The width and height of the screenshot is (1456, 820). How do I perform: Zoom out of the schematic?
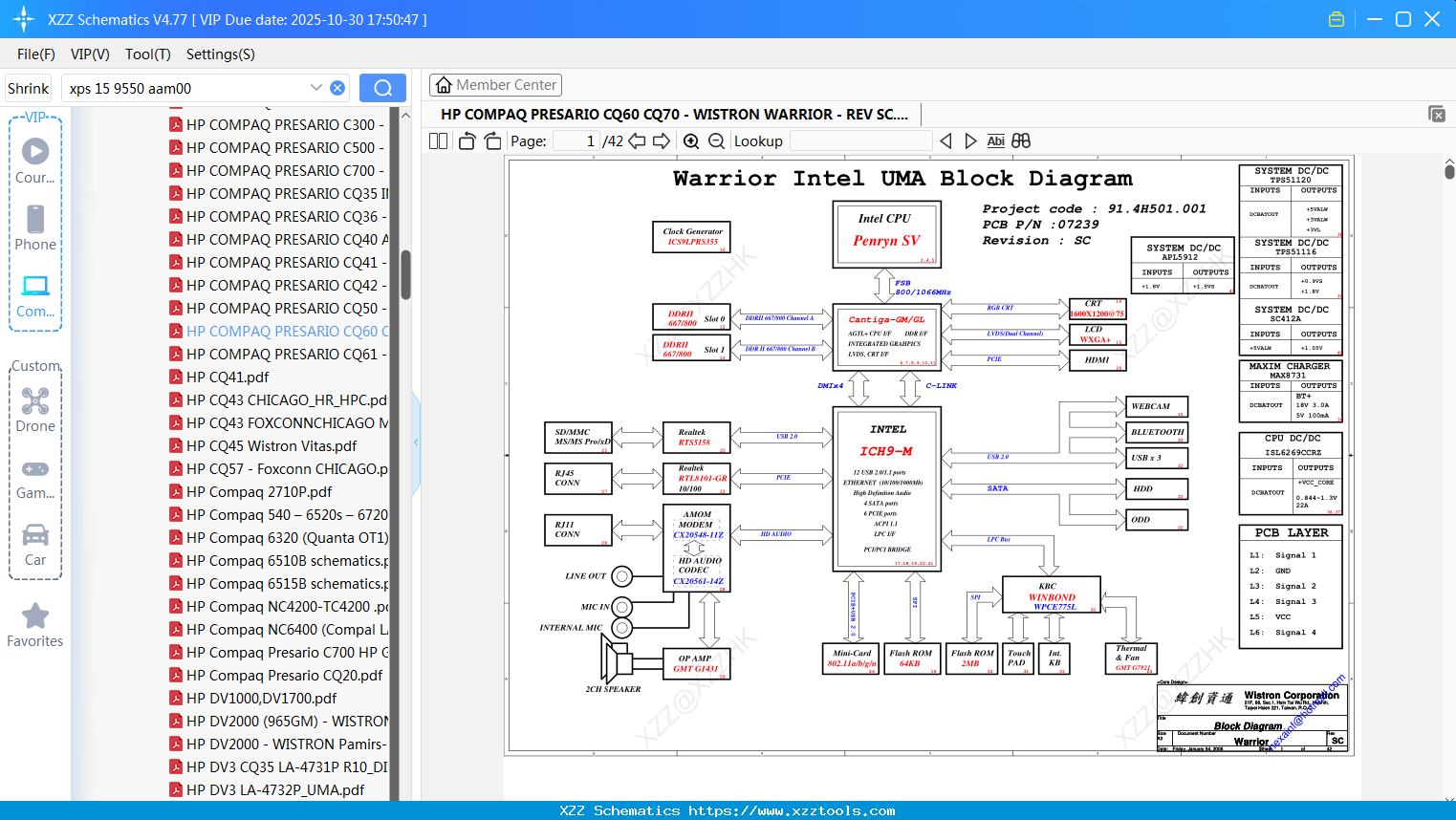[x=716, y=140]
